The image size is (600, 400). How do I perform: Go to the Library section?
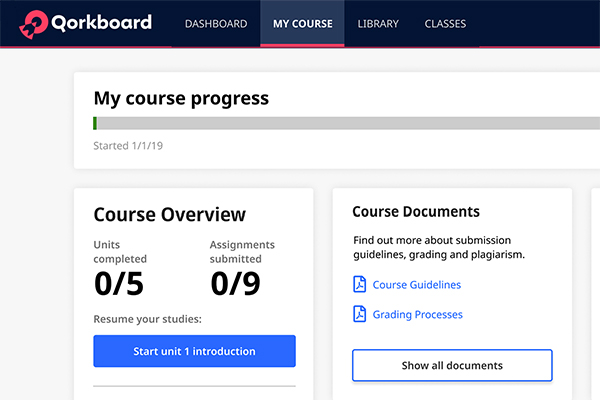point(378,24)
